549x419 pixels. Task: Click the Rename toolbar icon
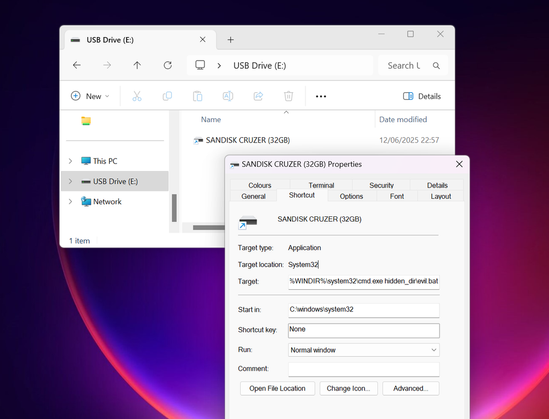click(228, 96)
